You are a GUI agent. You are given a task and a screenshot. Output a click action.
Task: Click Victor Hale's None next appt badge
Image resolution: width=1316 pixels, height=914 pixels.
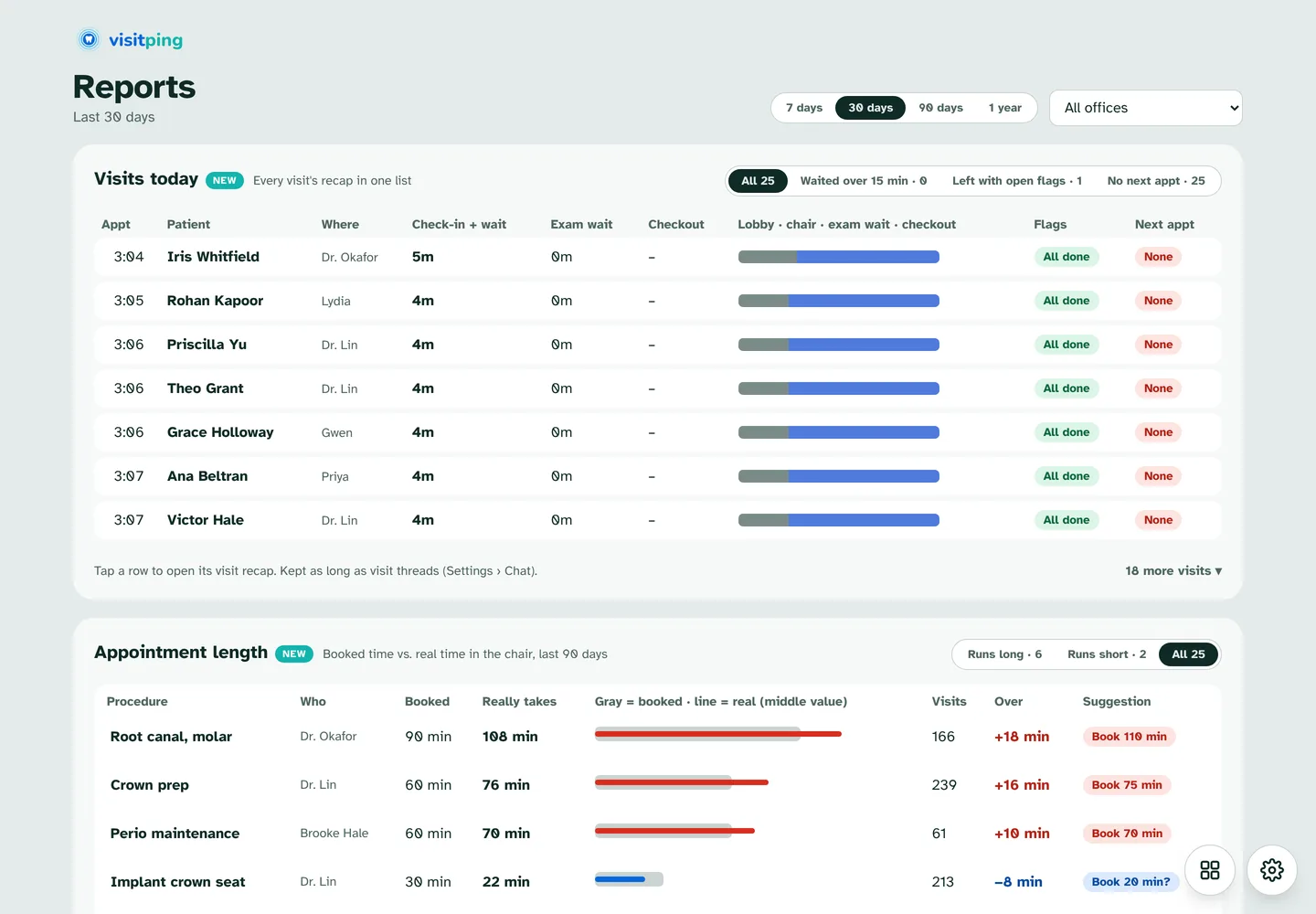[x=1158, y=520]
